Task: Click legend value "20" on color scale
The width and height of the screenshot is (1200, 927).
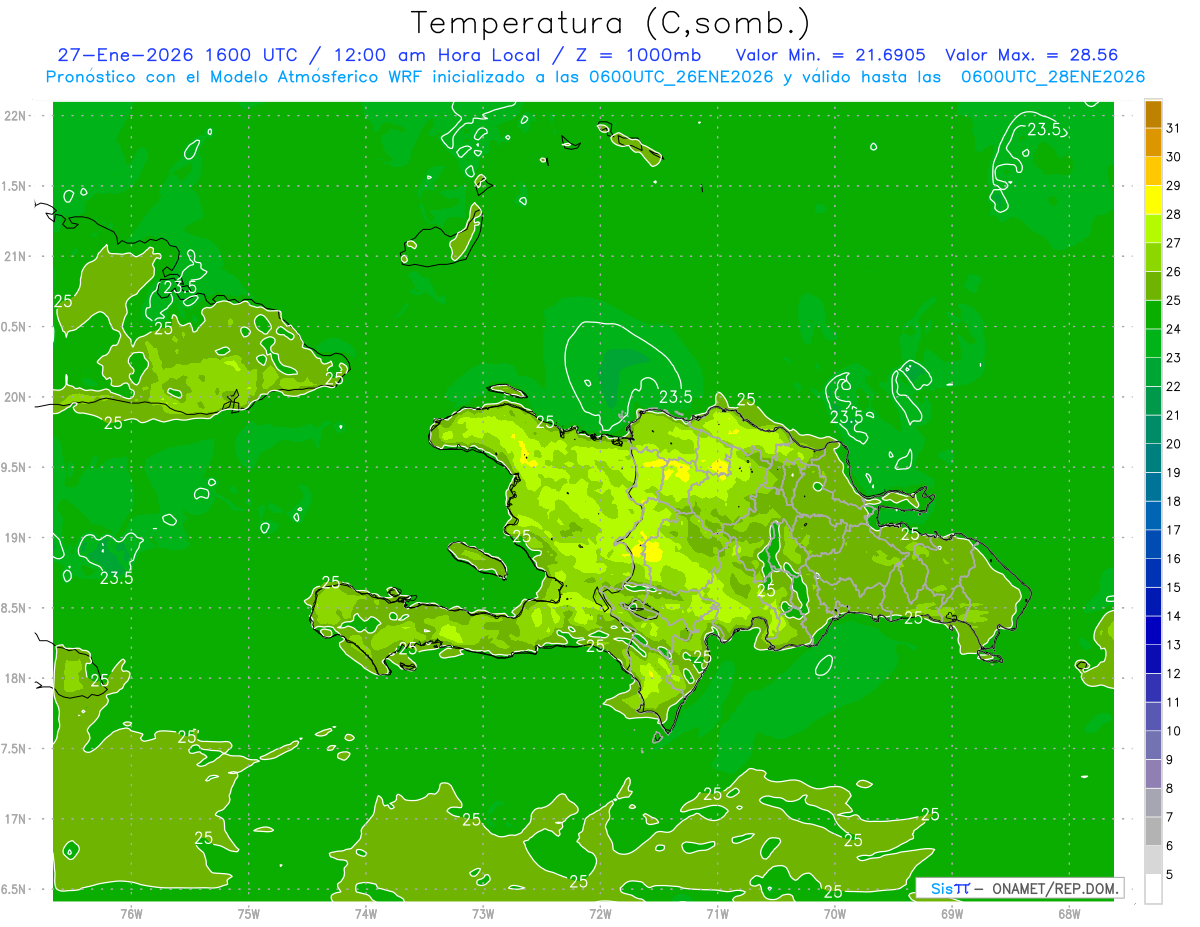Action: [x=1173, y=444]
